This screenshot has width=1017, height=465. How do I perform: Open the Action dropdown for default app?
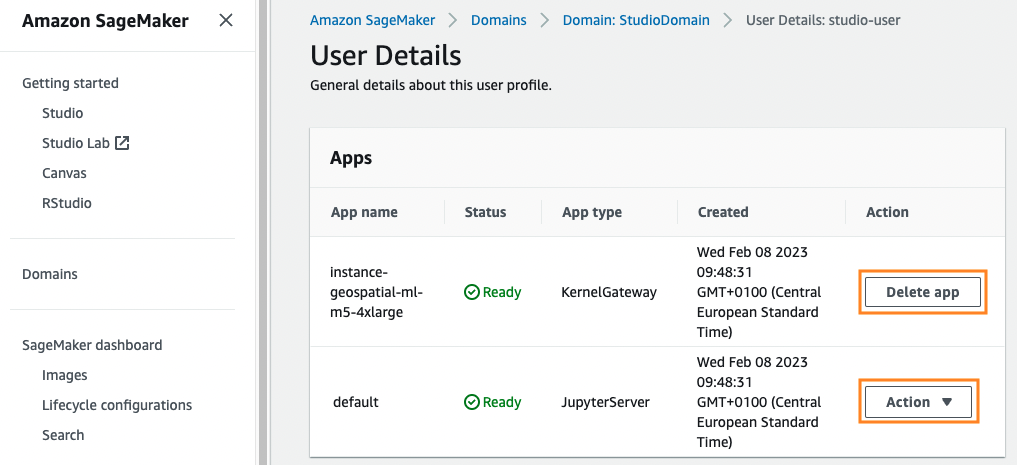click(x=918, y=402)
